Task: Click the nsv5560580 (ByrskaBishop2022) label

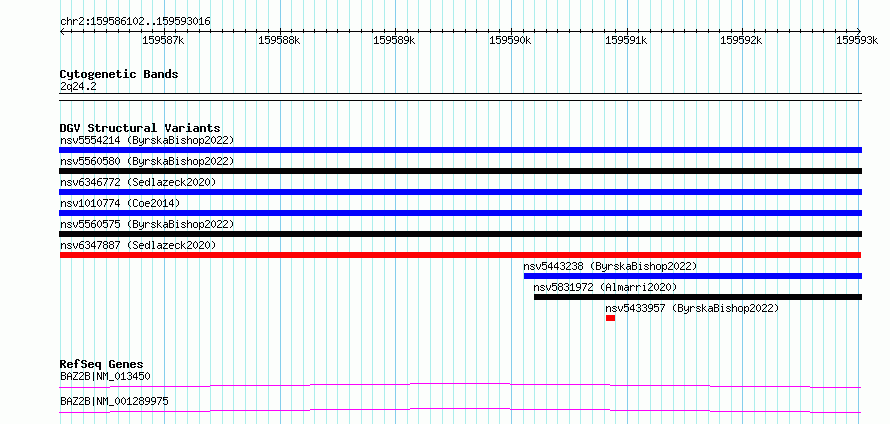Action: [147, 161]
